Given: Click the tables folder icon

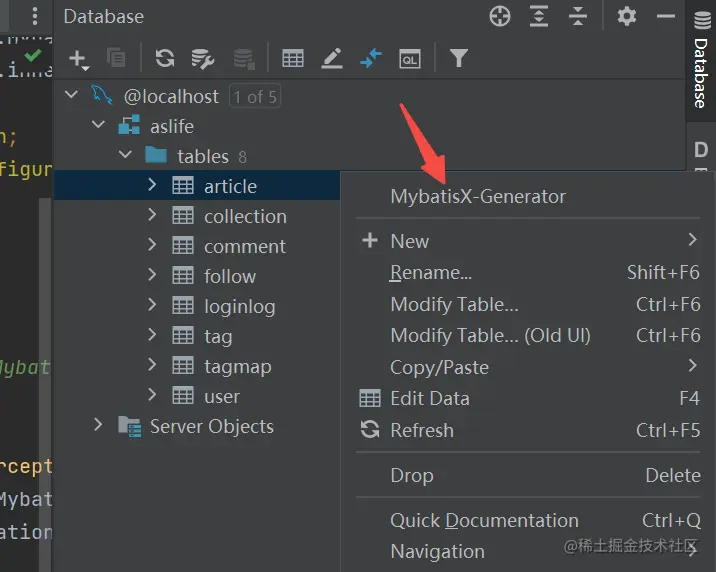Looking at the screenshot, I should pos(156,155).
